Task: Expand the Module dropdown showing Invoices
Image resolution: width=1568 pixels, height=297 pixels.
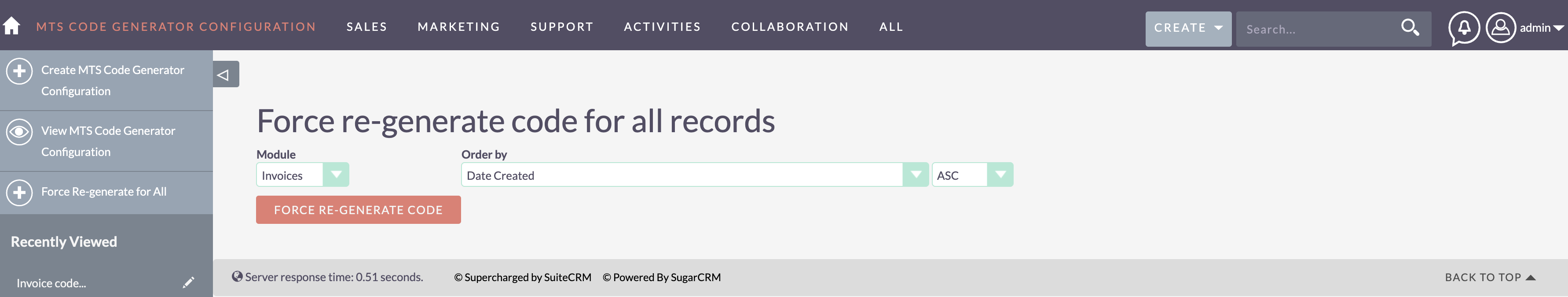Action: click(303, 175)
